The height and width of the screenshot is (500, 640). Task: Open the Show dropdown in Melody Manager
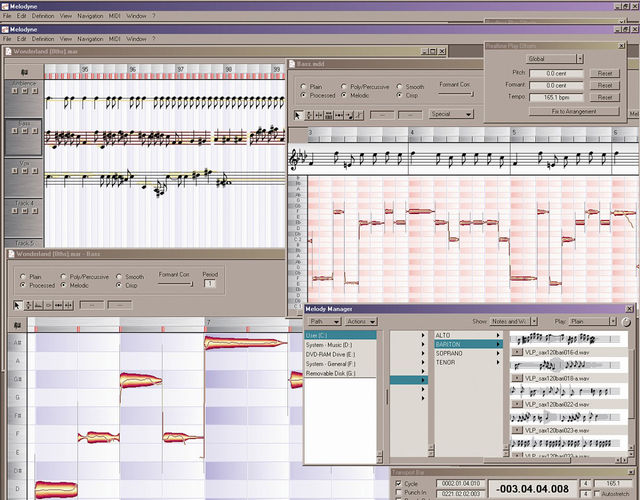tap(513, 322)
